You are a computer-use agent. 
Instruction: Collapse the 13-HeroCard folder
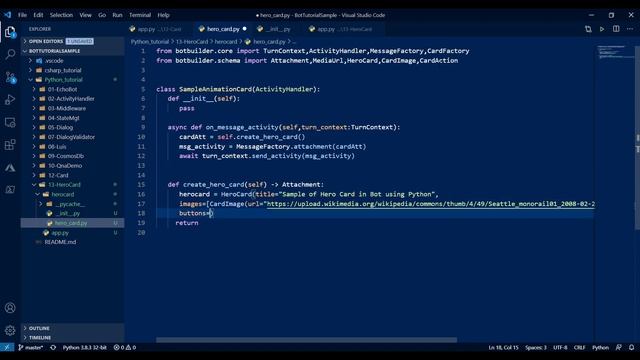click(x=73, y=184)
